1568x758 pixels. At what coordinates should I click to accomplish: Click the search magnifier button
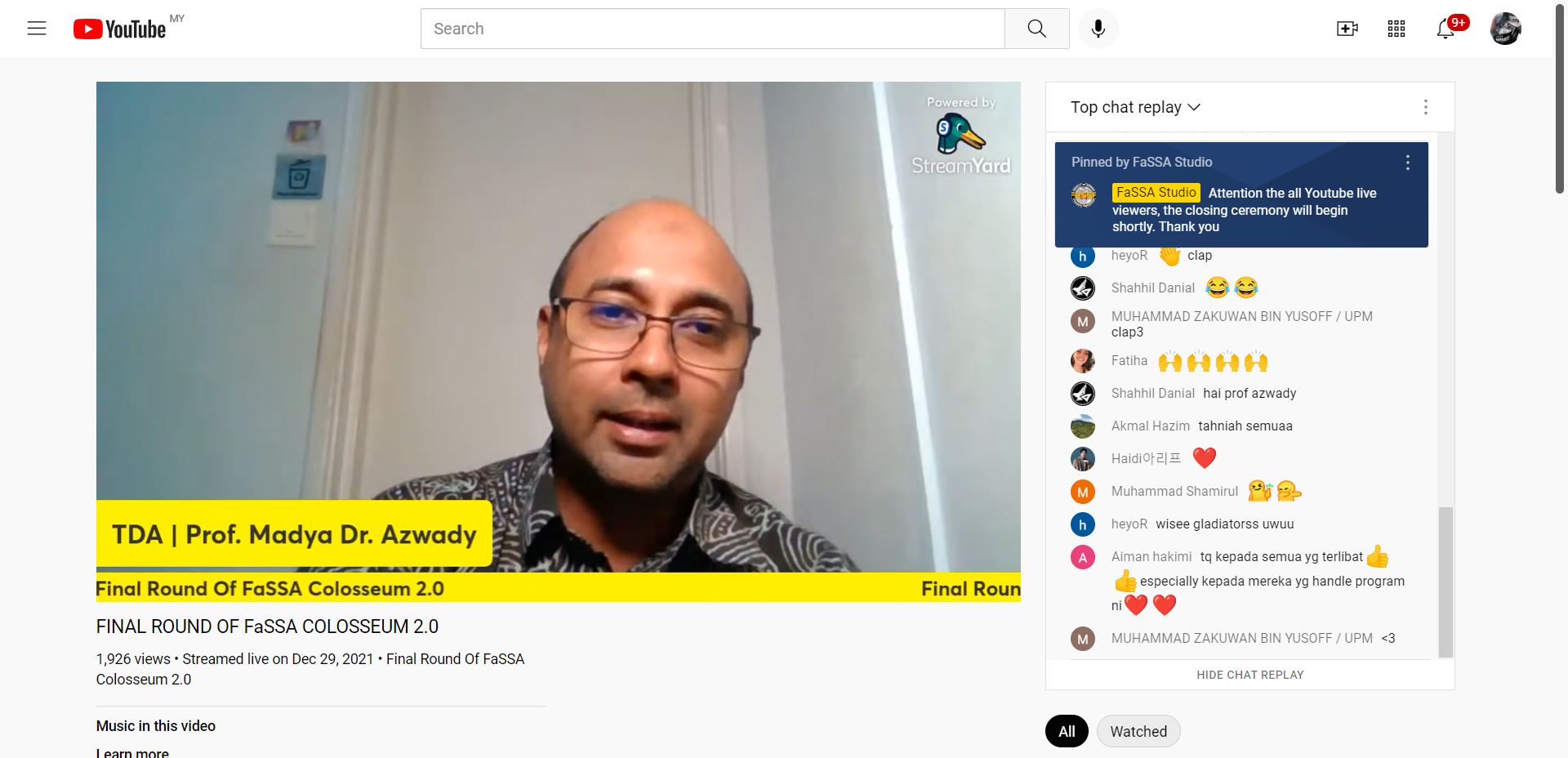[1036, 29]
